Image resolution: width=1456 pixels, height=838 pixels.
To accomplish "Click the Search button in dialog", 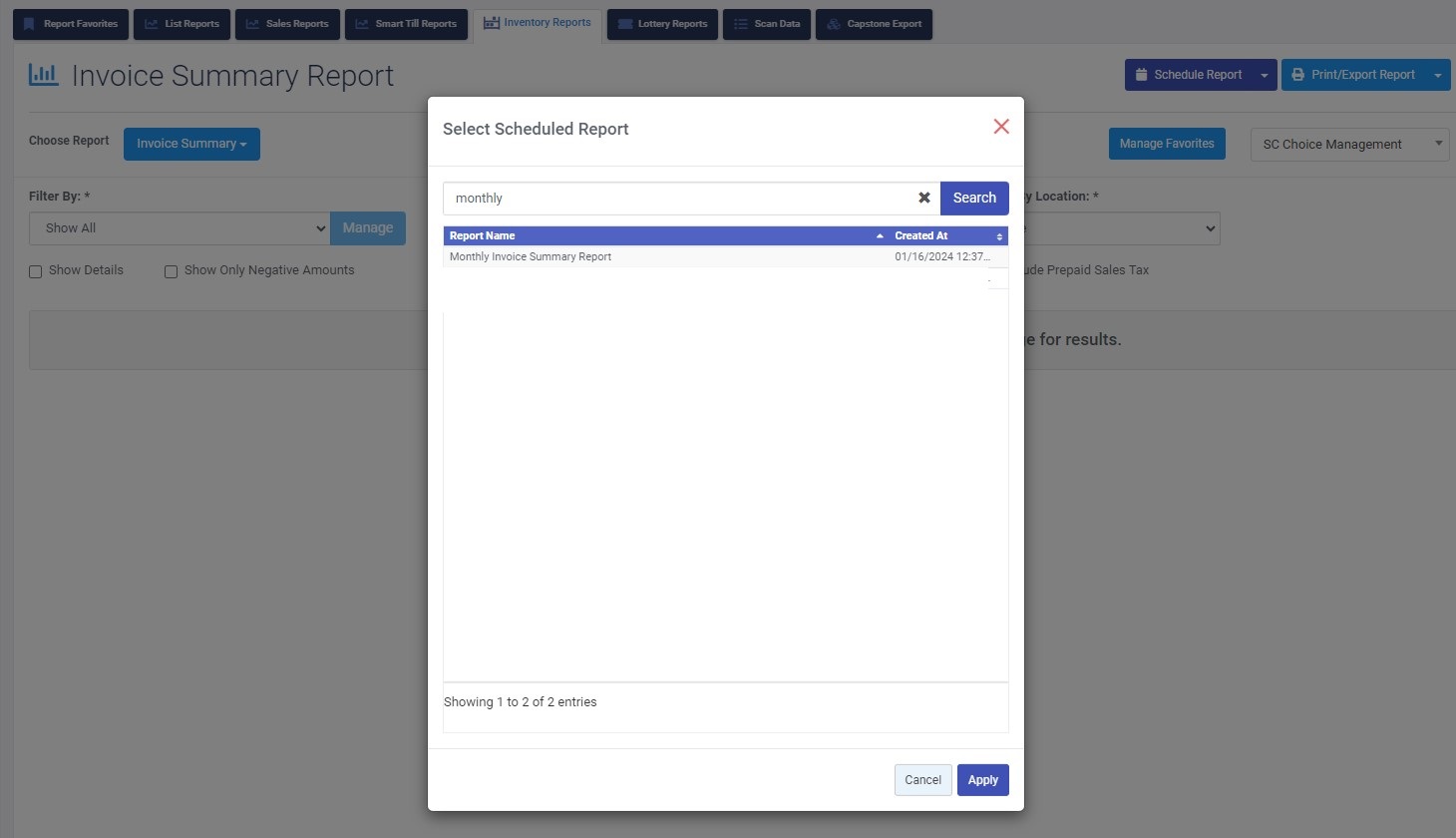I will tap(974, 198).
